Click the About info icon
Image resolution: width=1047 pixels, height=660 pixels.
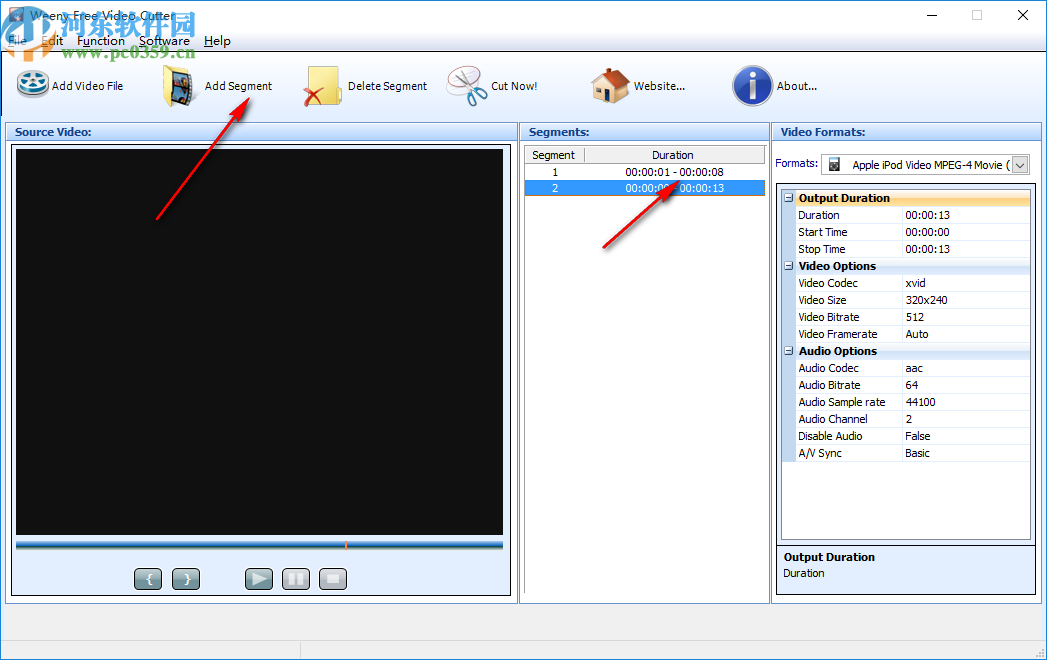pos(752,86)
